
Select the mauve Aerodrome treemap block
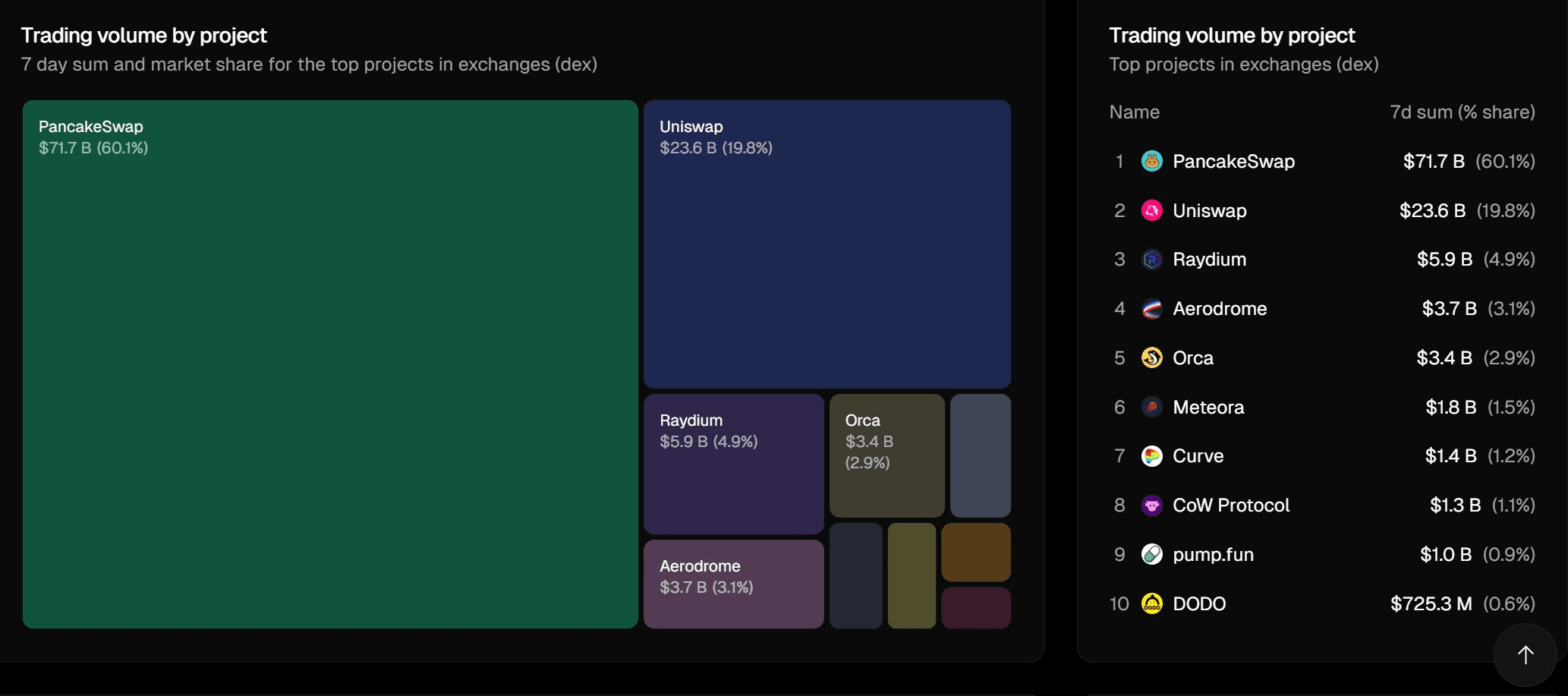734,584
